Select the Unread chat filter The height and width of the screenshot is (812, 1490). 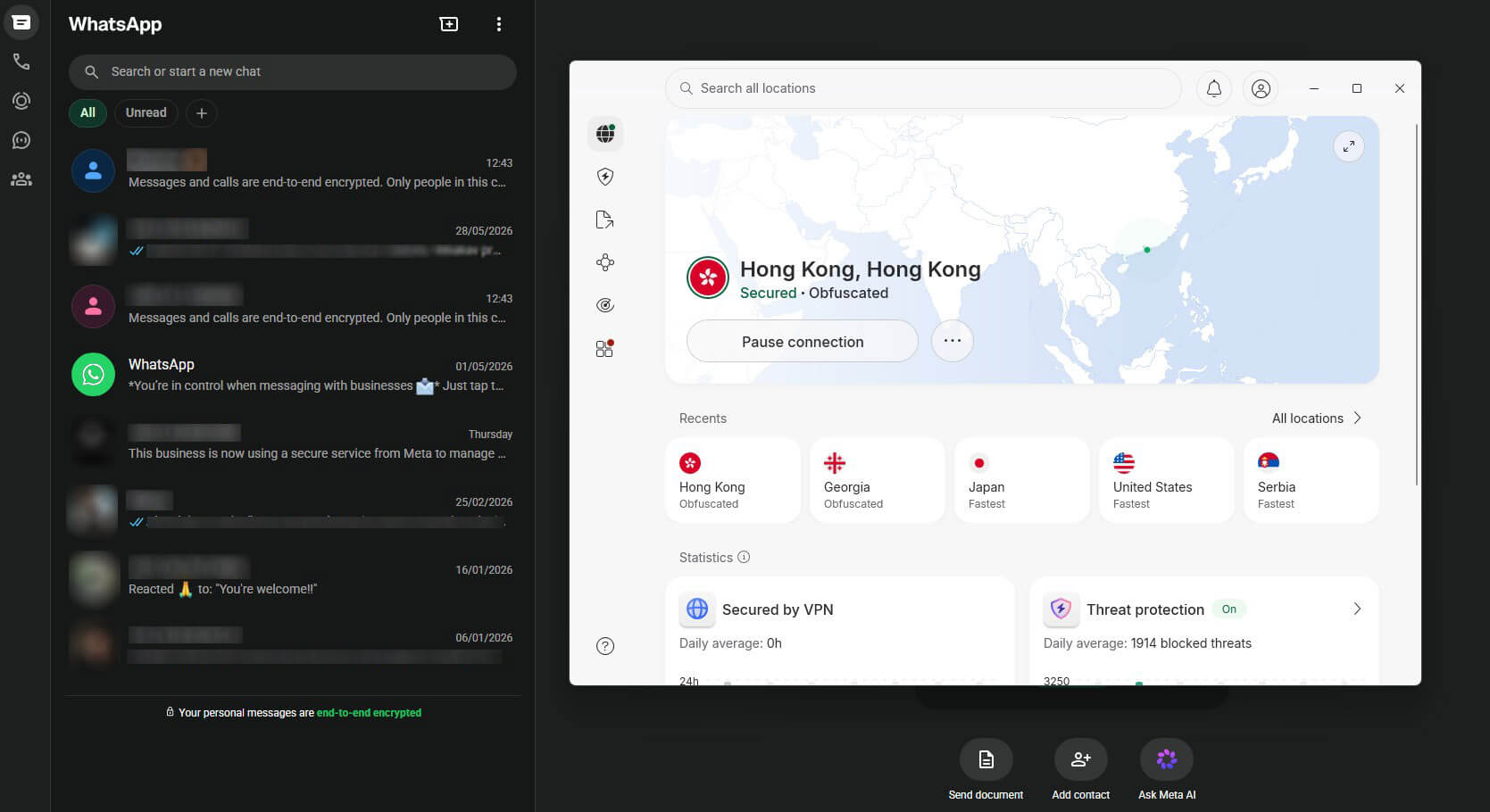pos(146,112)
